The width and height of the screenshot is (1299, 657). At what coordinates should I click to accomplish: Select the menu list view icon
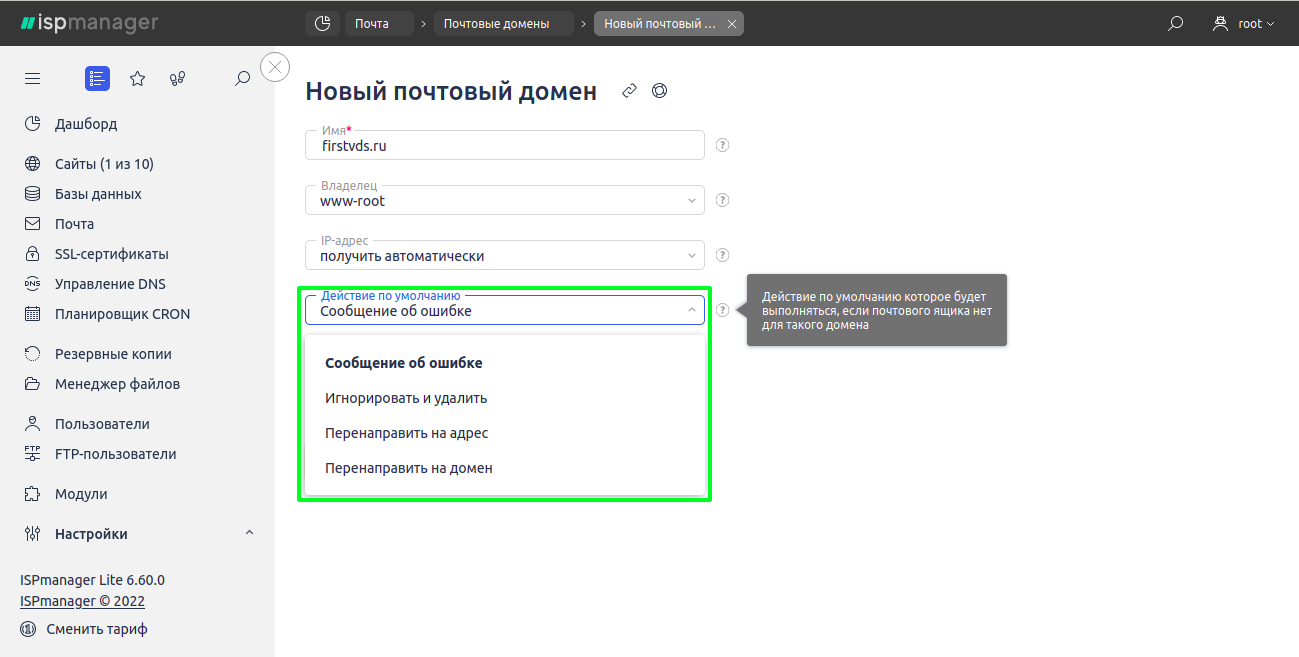point(97,78)
